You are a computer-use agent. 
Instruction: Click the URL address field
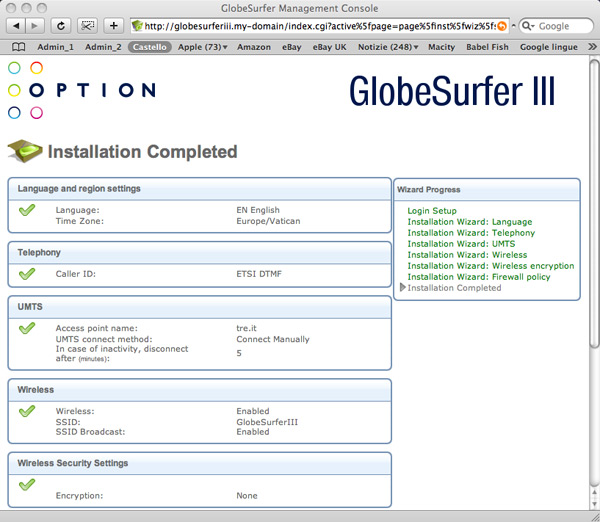[320, 26]
